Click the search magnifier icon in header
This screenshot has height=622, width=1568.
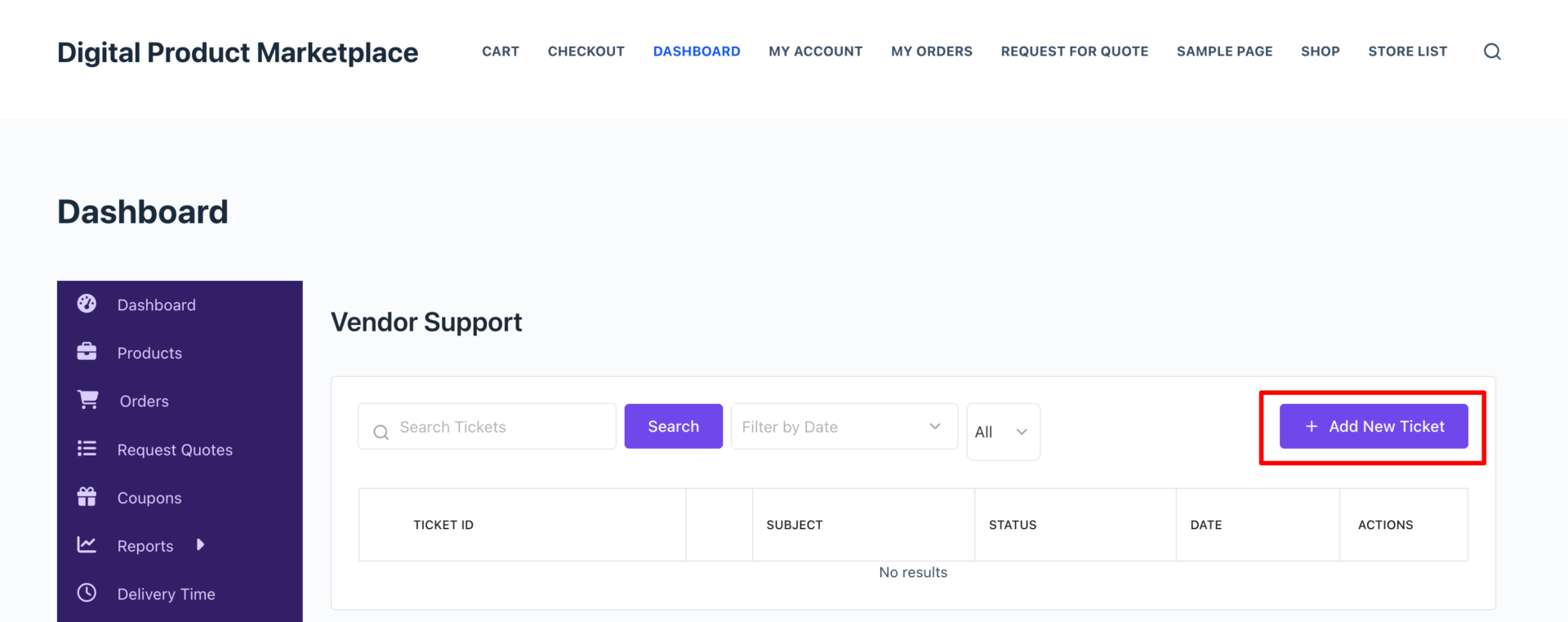click(x=1492, y=51)
